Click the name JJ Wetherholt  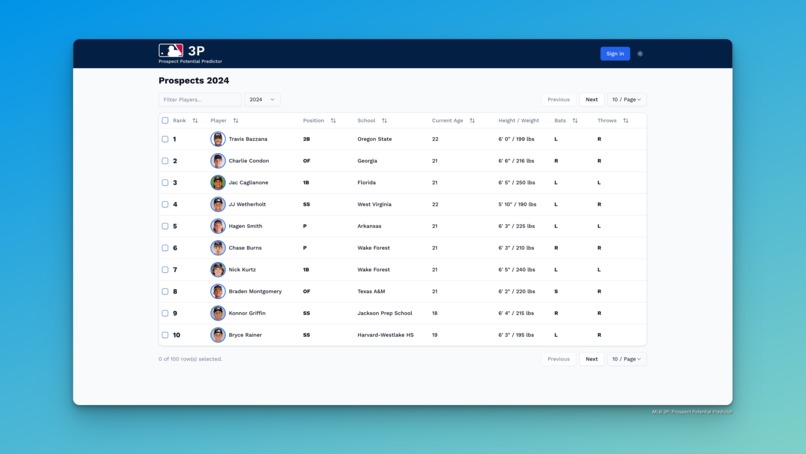[x=247, y=204]
